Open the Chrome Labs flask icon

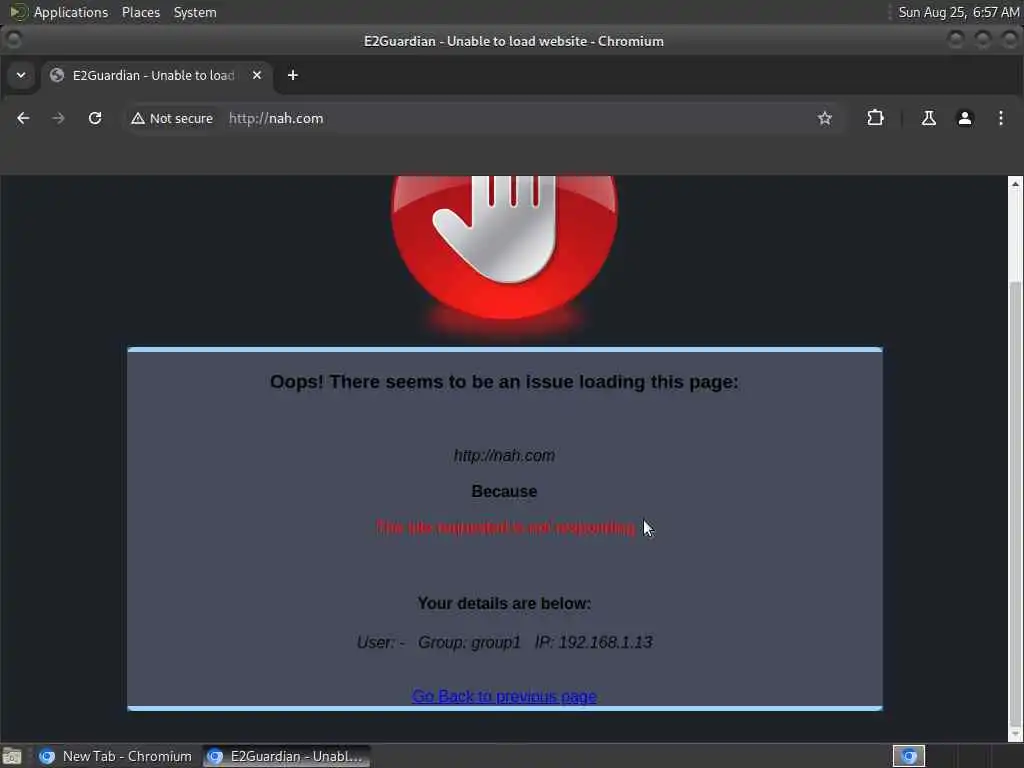coord(928,118)
